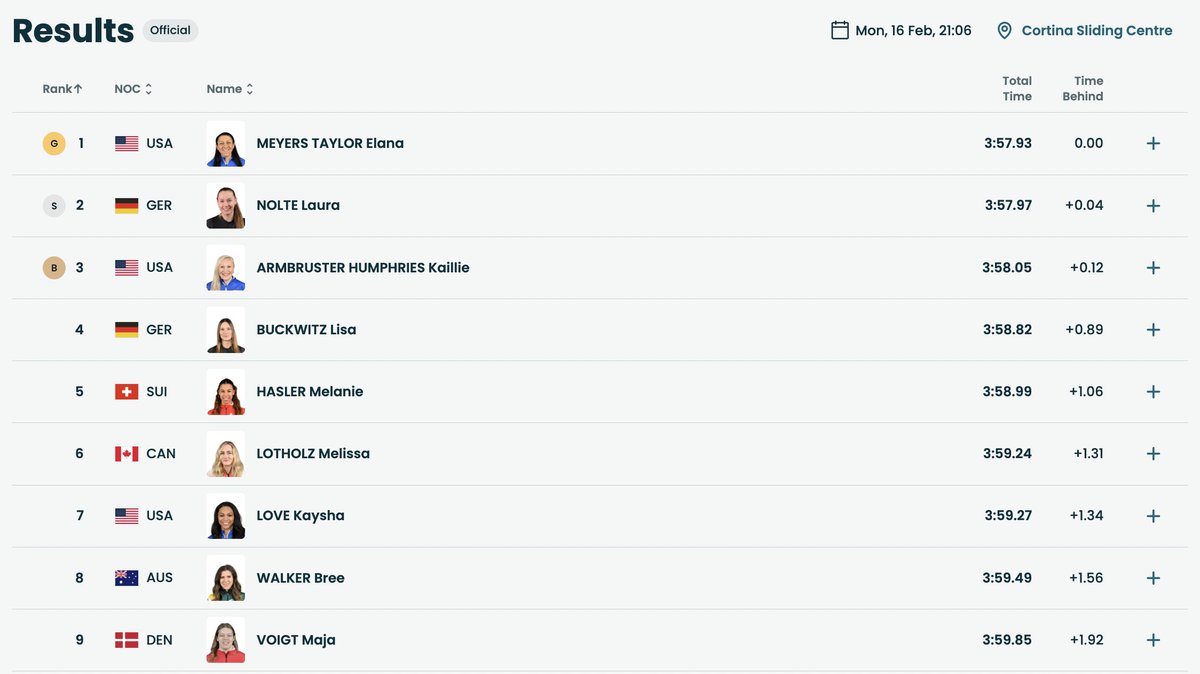This screenshot has height=674, width=1200.
Task: Expand details for MEYERS TAYLOR Elana row
Action: point(1153,143)
